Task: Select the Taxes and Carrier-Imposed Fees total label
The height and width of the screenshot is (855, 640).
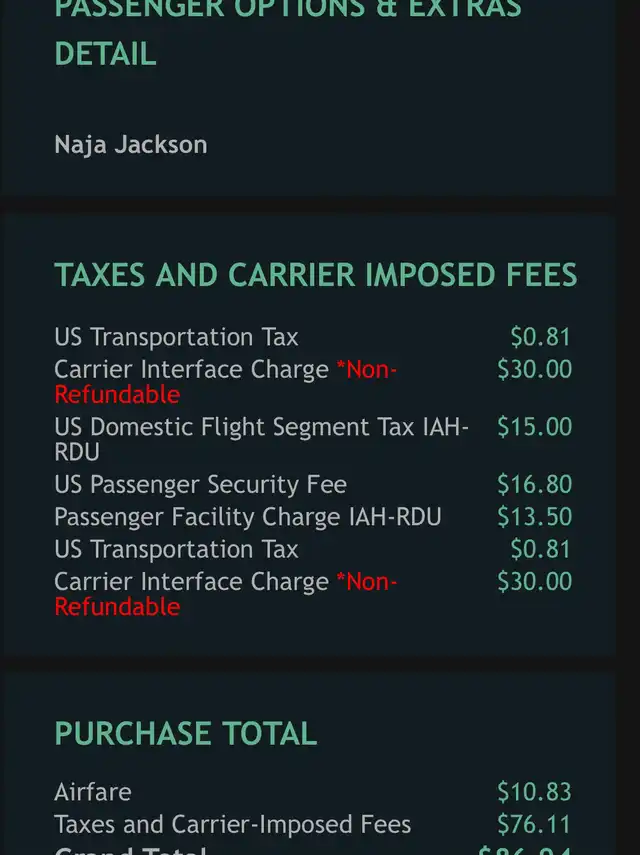Action: pos(232,824)
